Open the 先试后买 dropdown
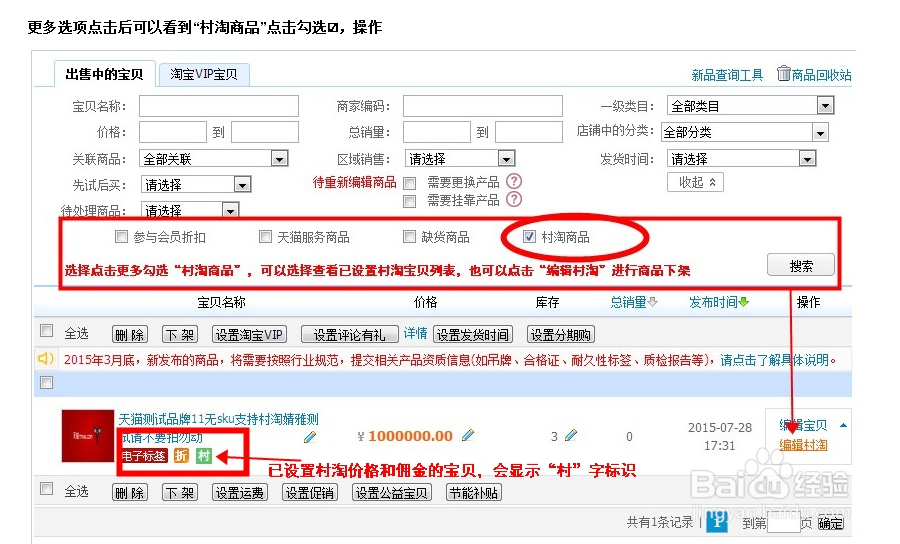The height and width of the screenshot is (544, 900). pyautogui.click(x=196, y=185)
